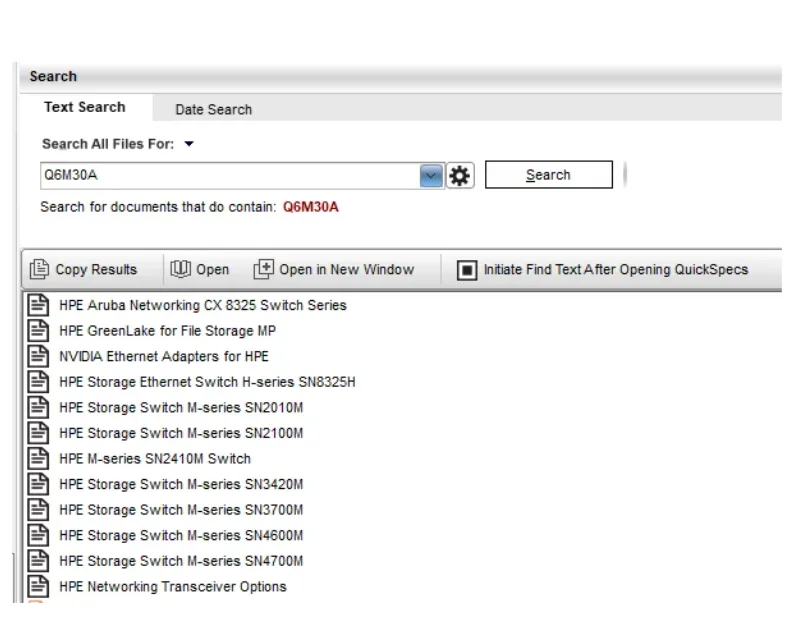Click the Open in New Window label
The width and height of the screenshot is (803, 637).
(x=346, y=270)
